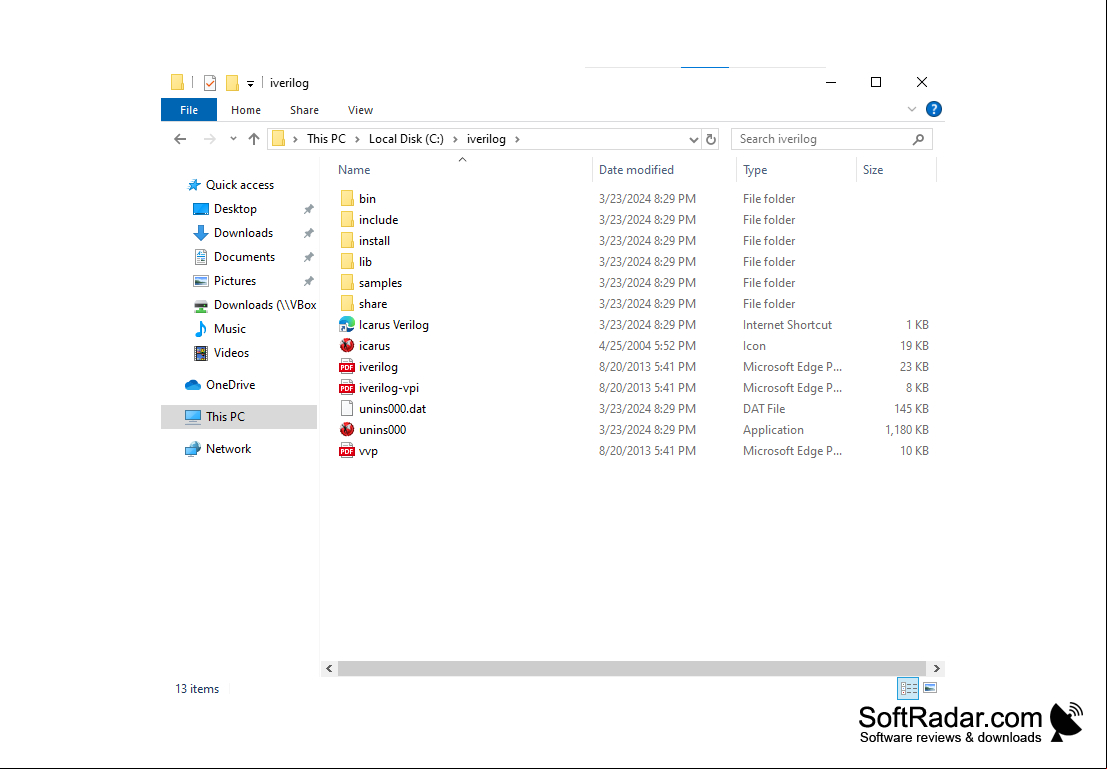Open the address bar history dropdown
This screenshot has height=769, width=1107.
[x=693, y=139]
